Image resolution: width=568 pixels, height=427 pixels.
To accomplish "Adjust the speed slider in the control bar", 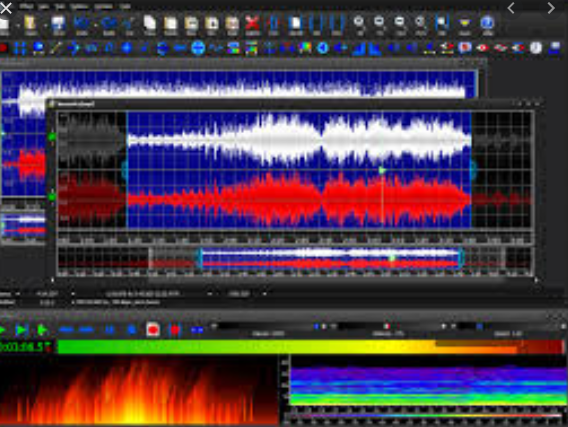I will click(x=507, y=326).
